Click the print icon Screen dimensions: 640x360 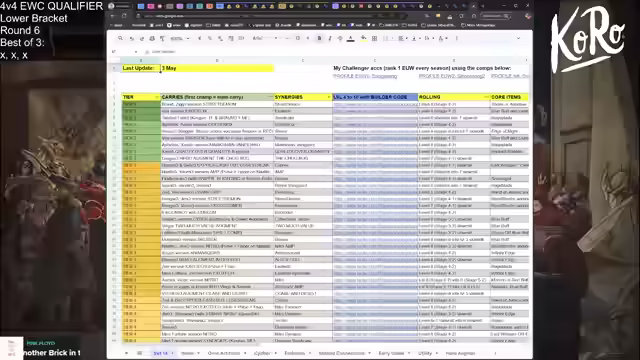point(152,38)
